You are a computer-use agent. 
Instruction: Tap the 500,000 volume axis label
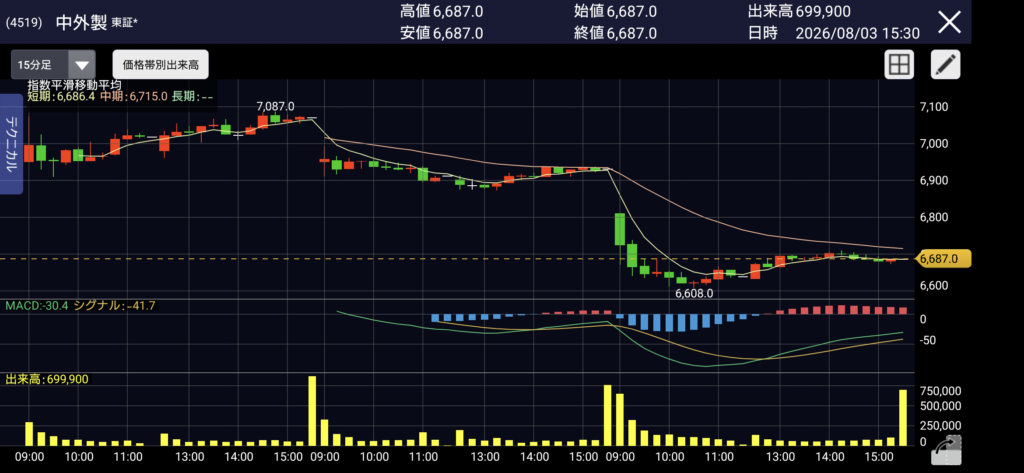click(x=940, y=406)
